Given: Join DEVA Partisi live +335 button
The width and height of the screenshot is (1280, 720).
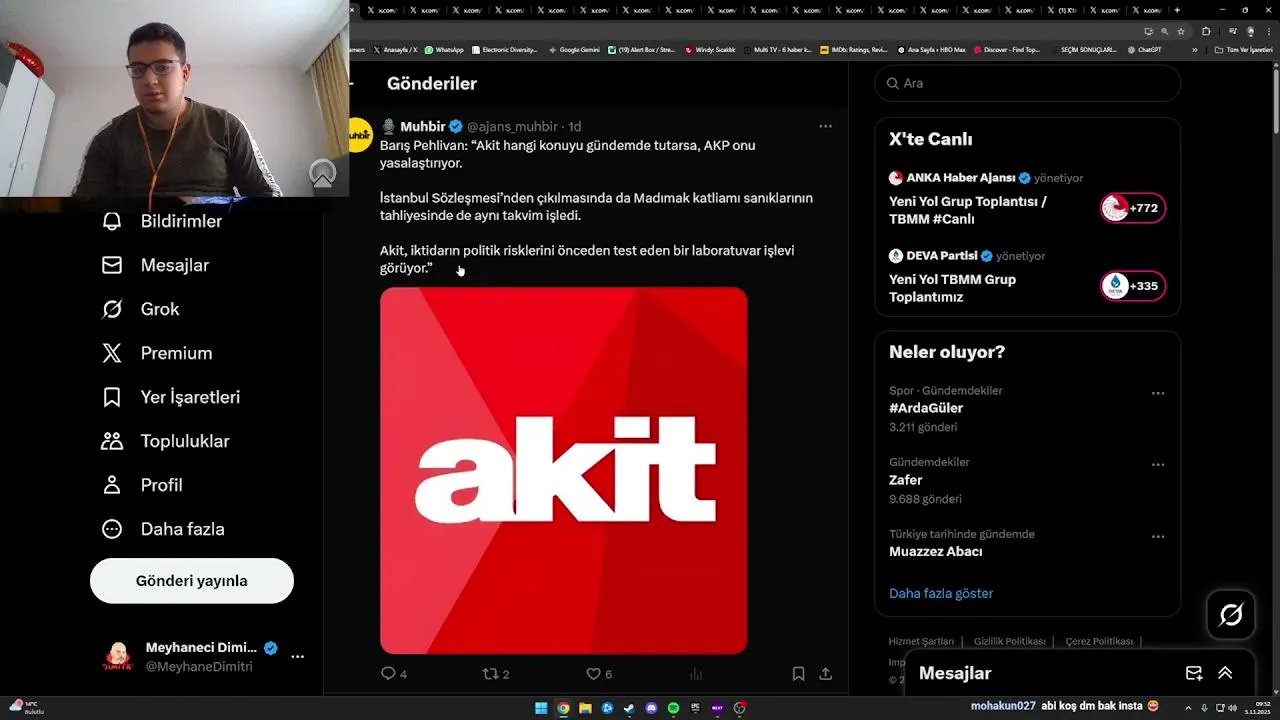Looking at the screenshot, I should coord(1132,286).
